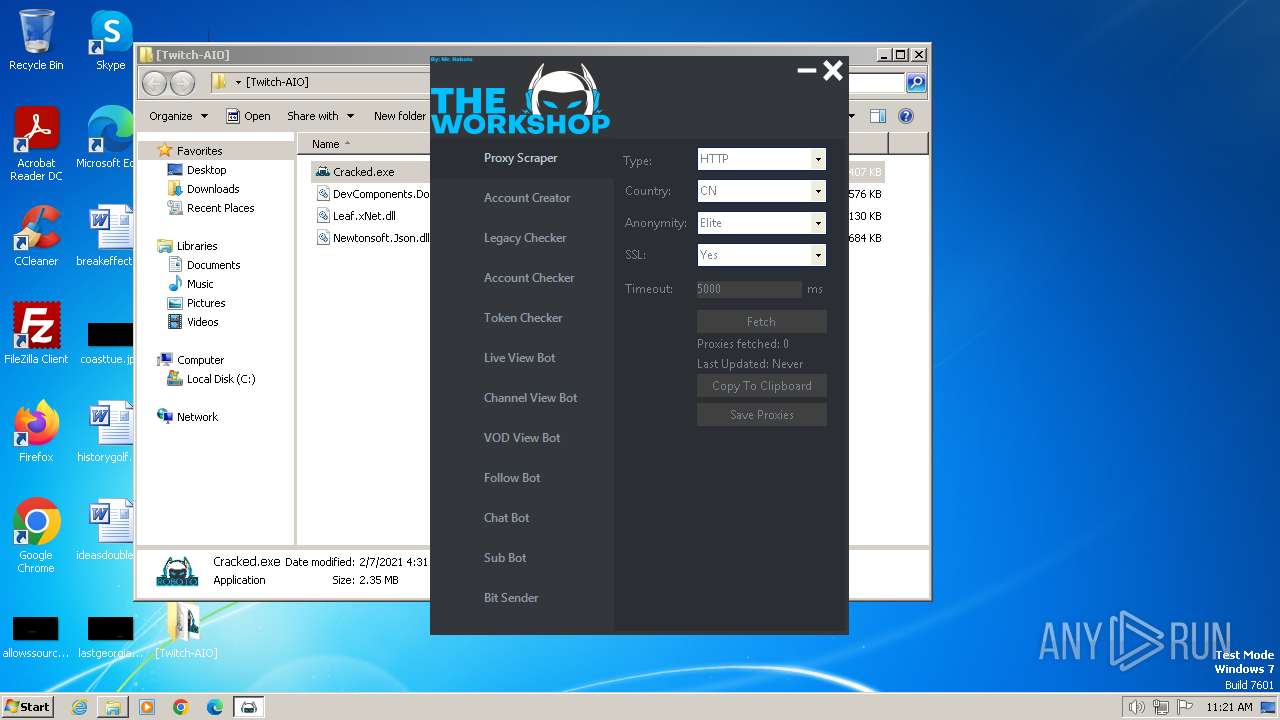Click Explorer Back navigation button

point(154,83)
